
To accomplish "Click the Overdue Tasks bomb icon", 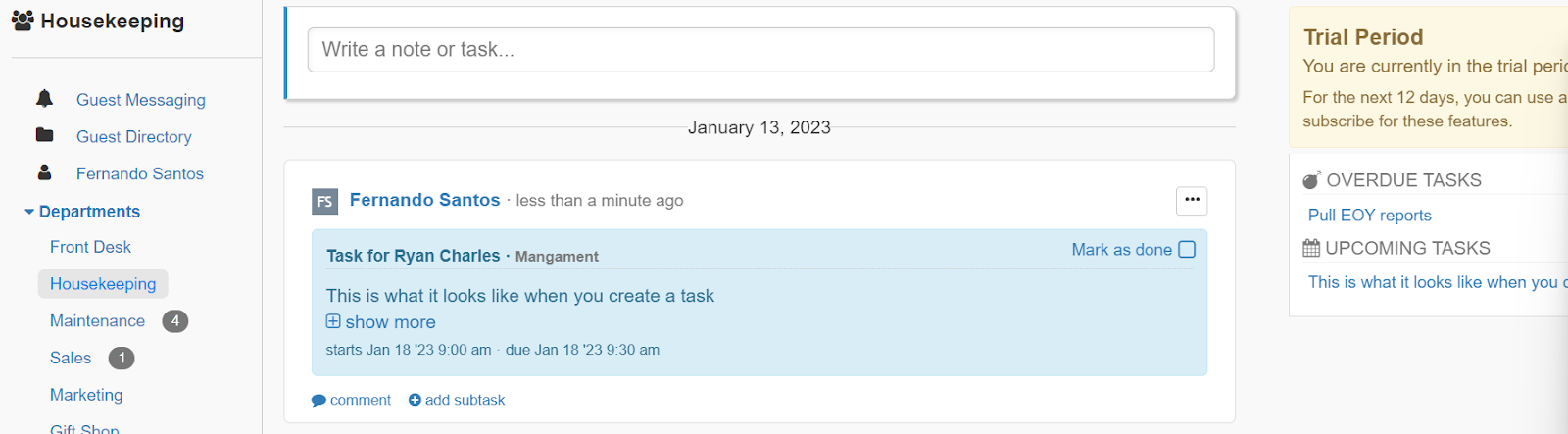I will click(x=1311, y=180).
